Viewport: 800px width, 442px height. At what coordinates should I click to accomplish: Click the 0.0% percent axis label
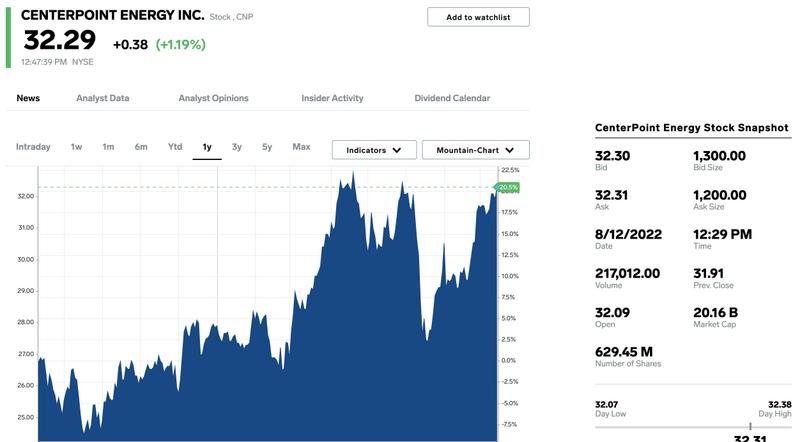pos(508,360)
